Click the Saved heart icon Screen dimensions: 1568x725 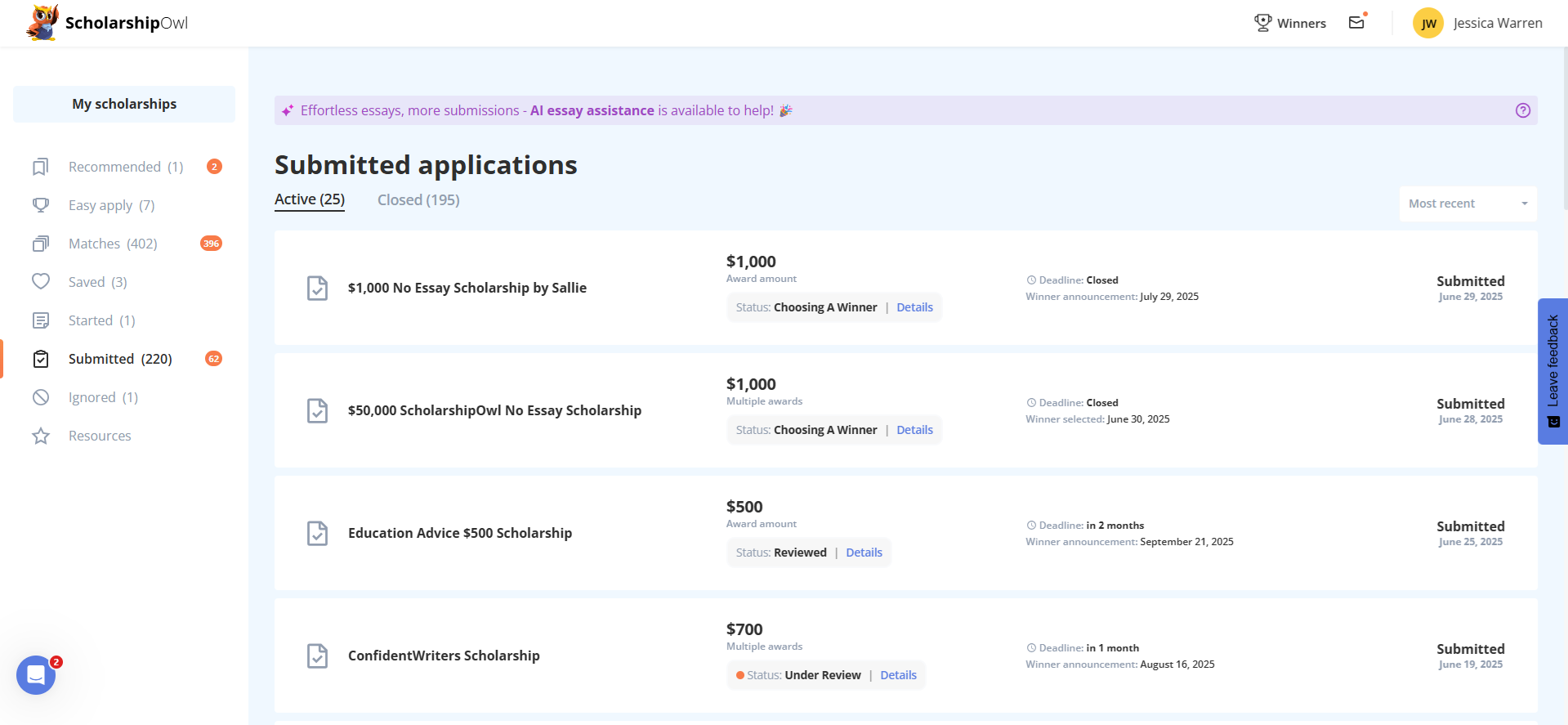[x=41, y=282]
